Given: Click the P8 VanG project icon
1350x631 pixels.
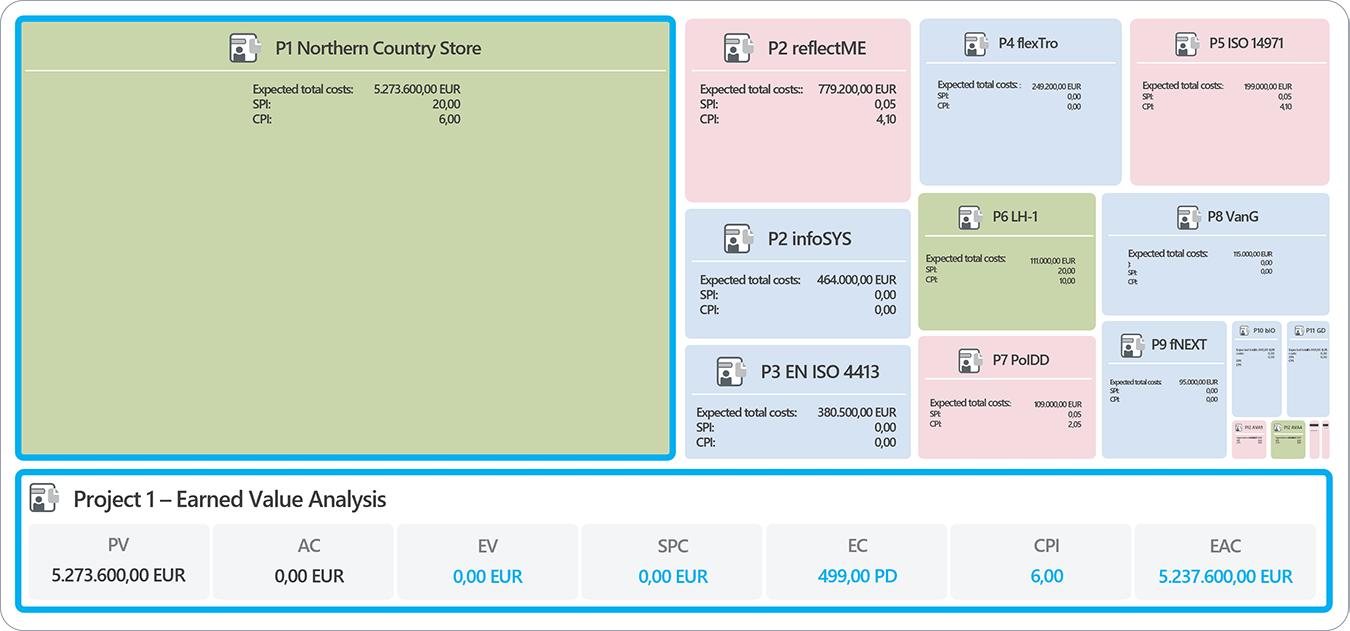Looking at the screenshot, I should 1187,217.
